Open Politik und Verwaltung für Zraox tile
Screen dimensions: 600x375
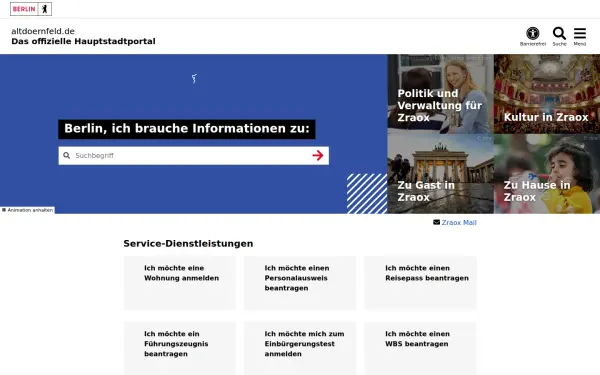coord(440,94)
